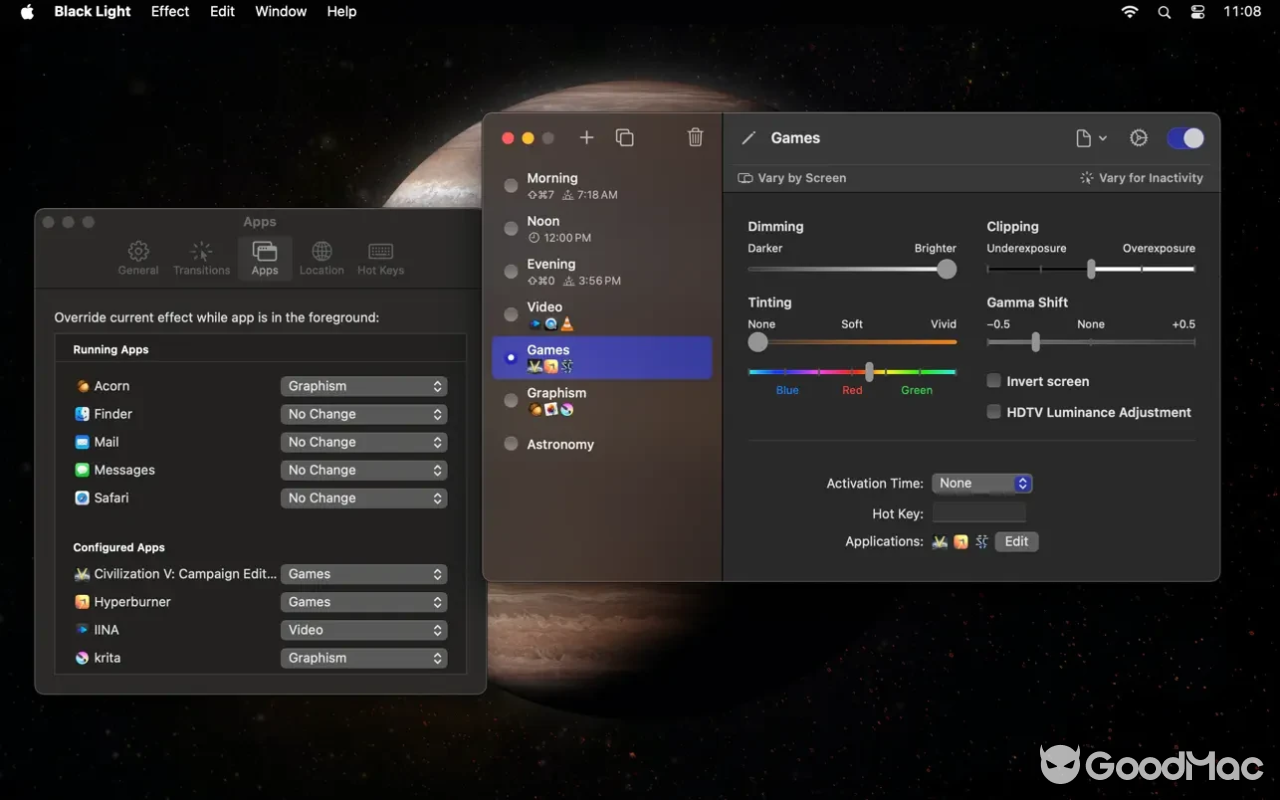Screen dimensions: 1280x800
Task: Open the Activation Time dropdown
Action: [x=981, y=483]
